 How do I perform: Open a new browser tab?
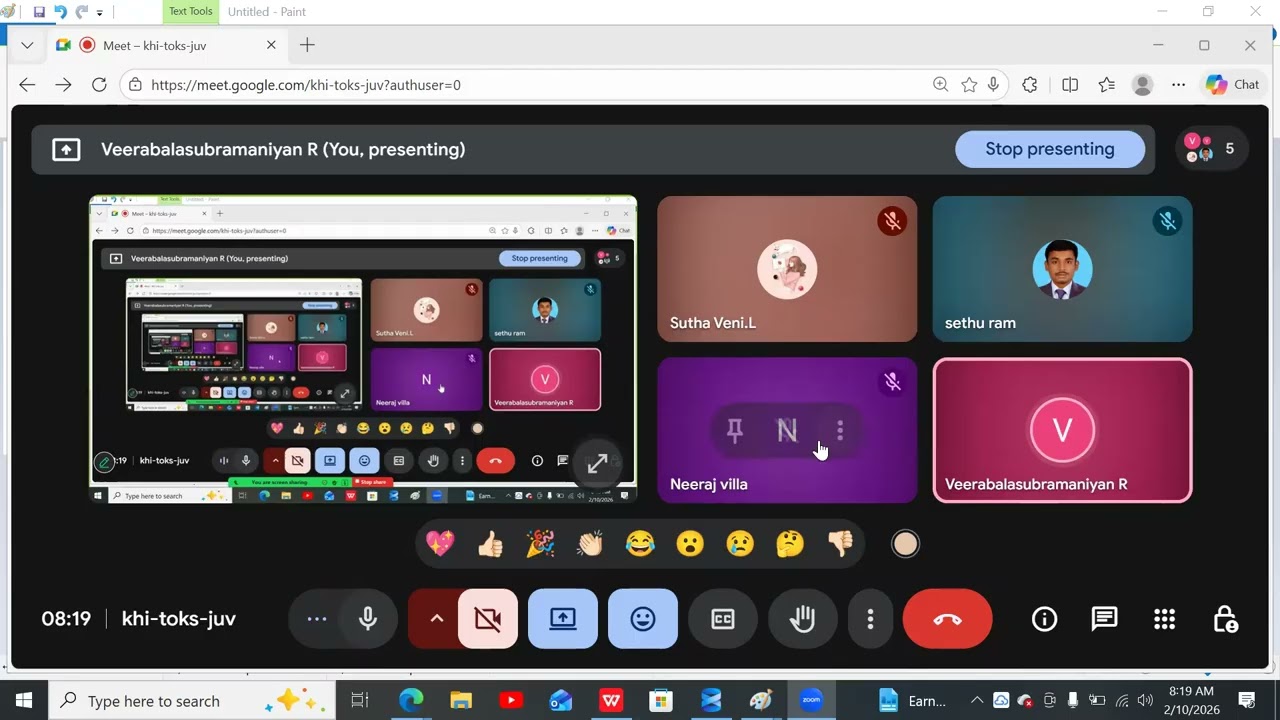307,45
